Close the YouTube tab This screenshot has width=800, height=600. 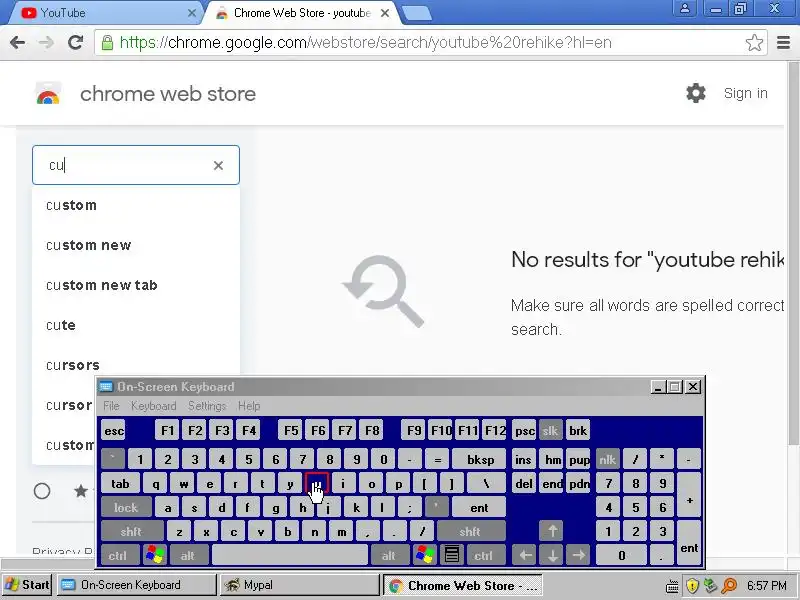pos(192,13)
